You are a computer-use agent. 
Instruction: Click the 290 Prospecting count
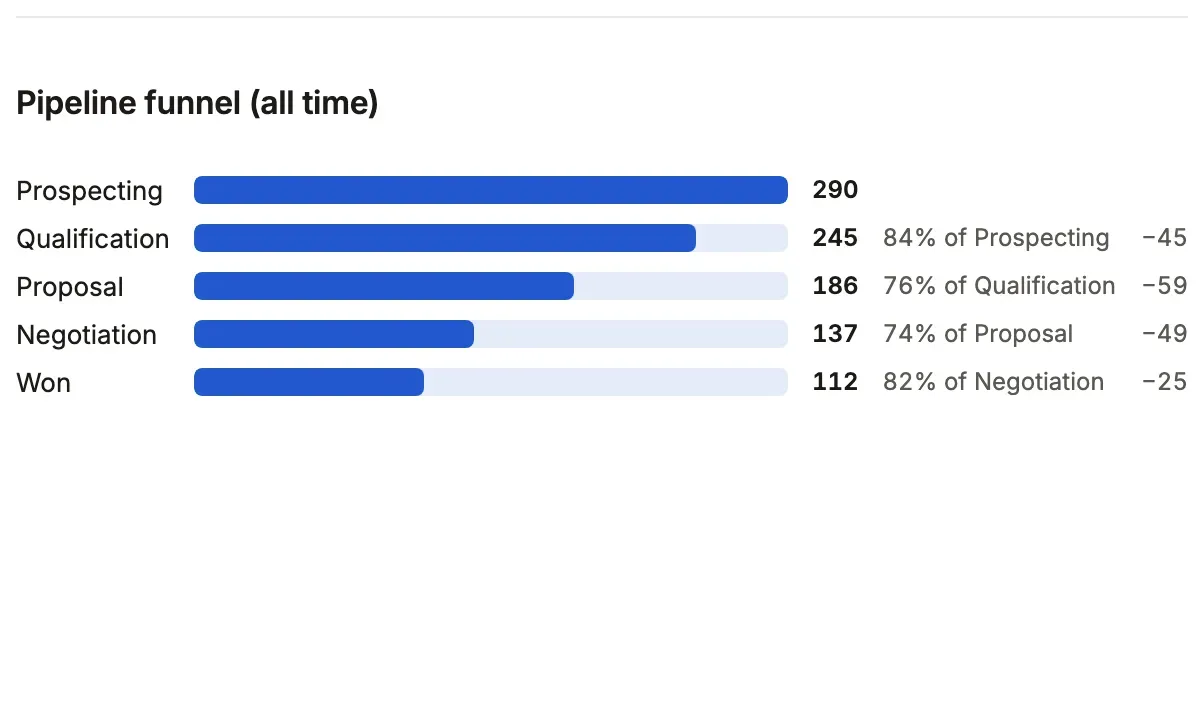tap(835, 190)
